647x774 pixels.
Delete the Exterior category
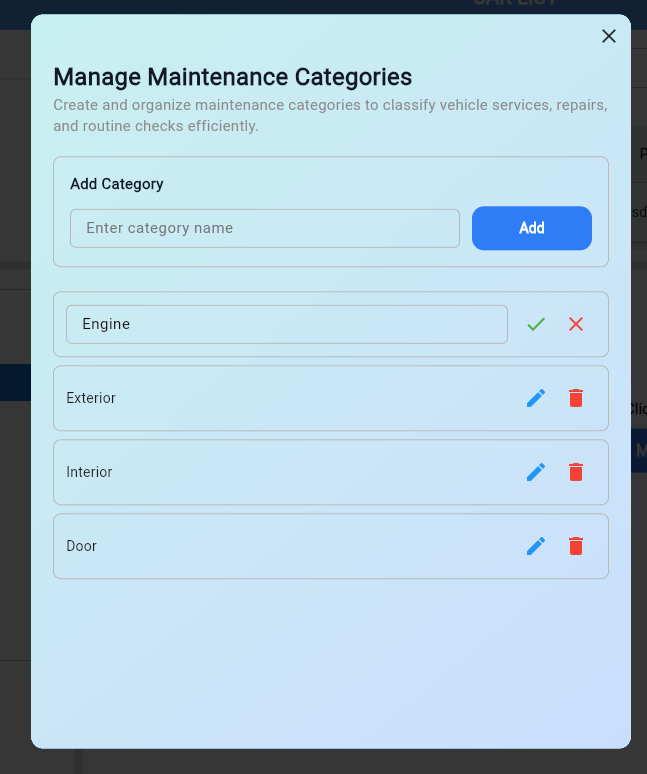coord(576,398)
